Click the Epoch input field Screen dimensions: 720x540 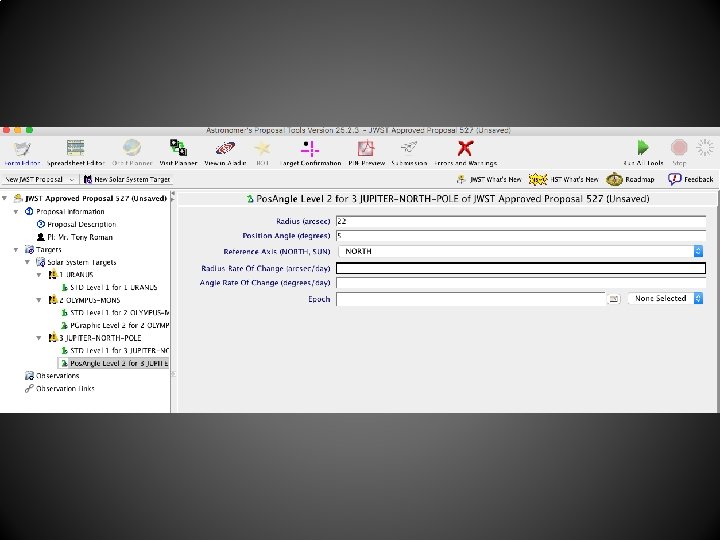471,299
